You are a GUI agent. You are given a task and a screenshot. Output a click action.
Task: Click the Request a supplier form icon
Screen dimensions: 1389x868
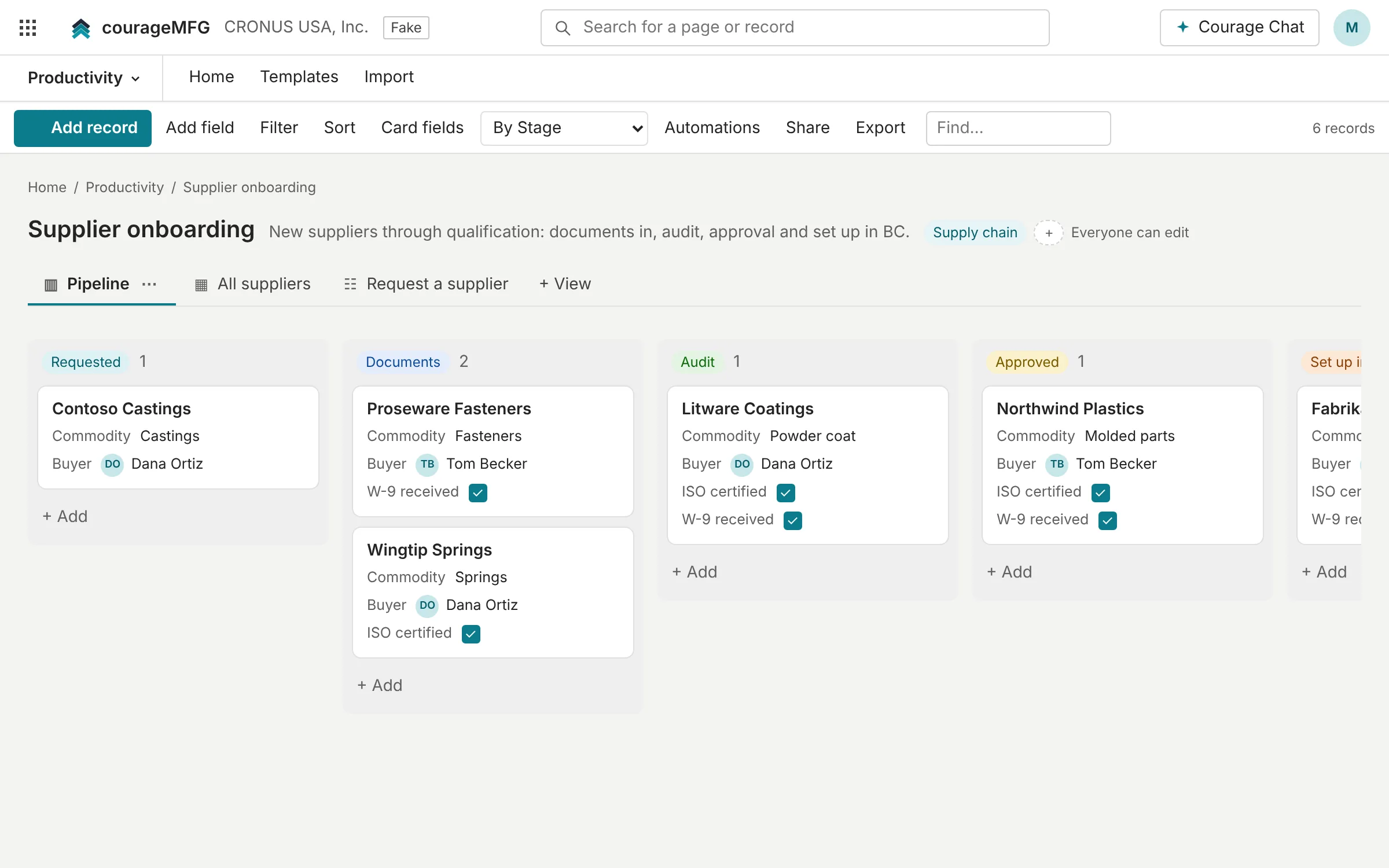point(350,284)
